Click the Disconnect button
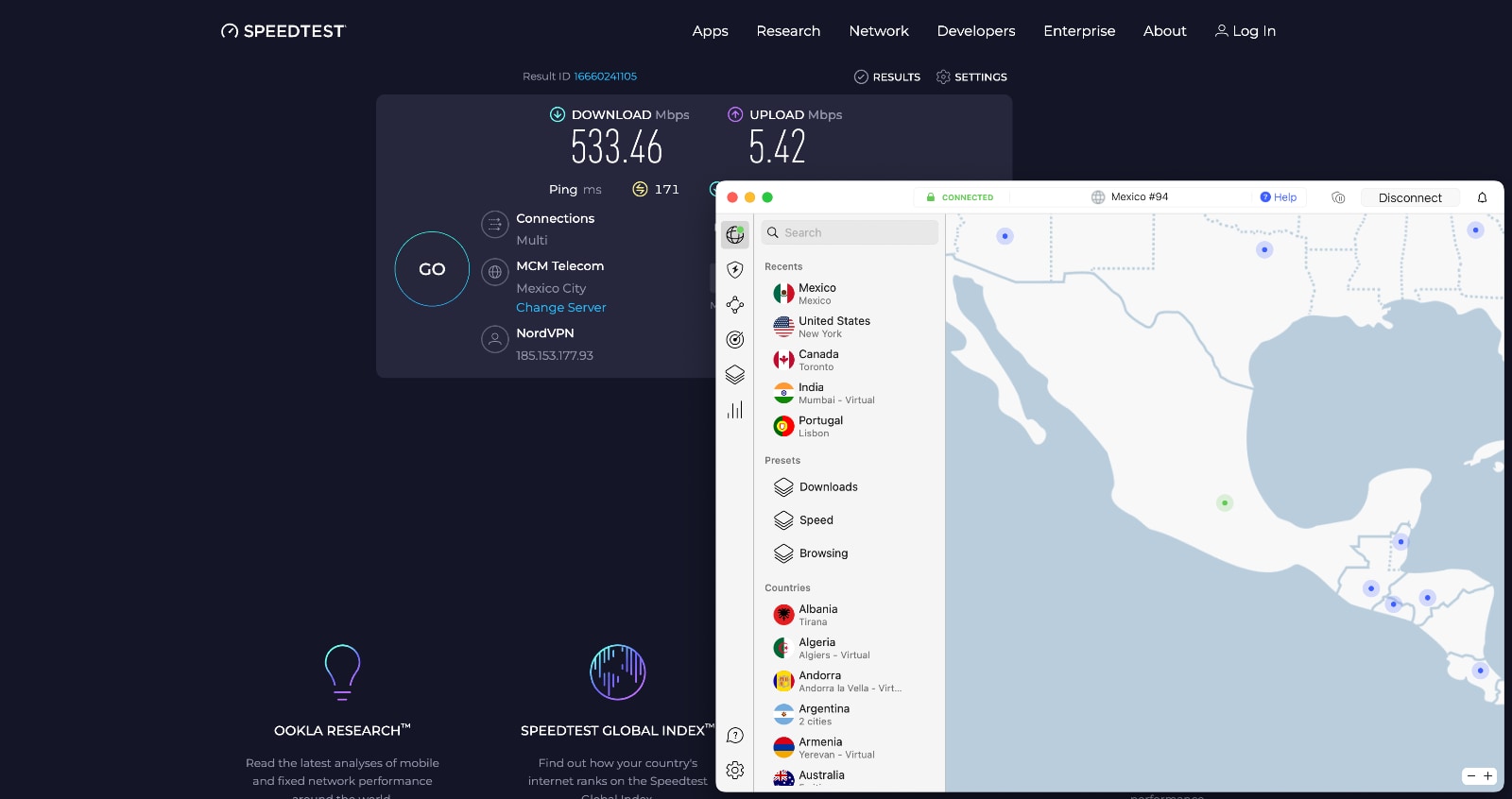The height and width of the screenshot is (799, 1512). coord(1410,197)
